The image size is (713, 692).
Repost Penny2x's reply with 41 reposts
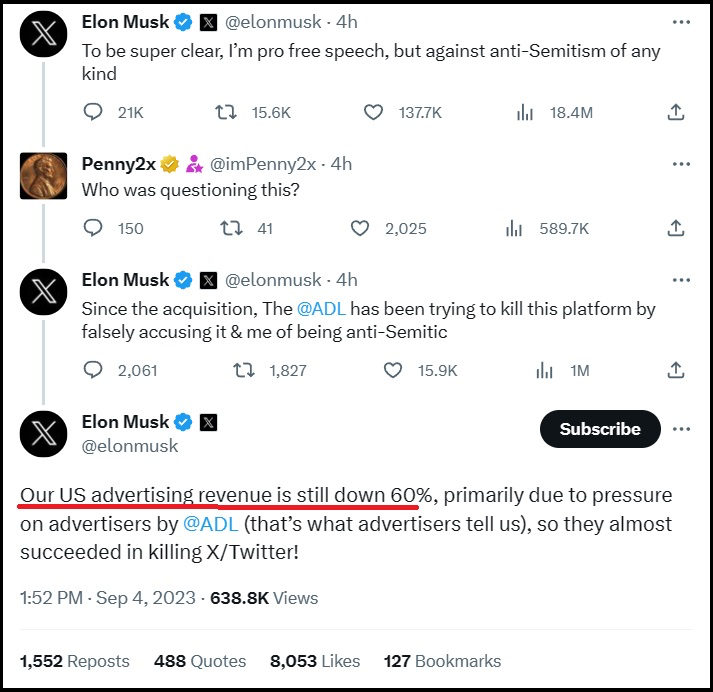[231, 228]
